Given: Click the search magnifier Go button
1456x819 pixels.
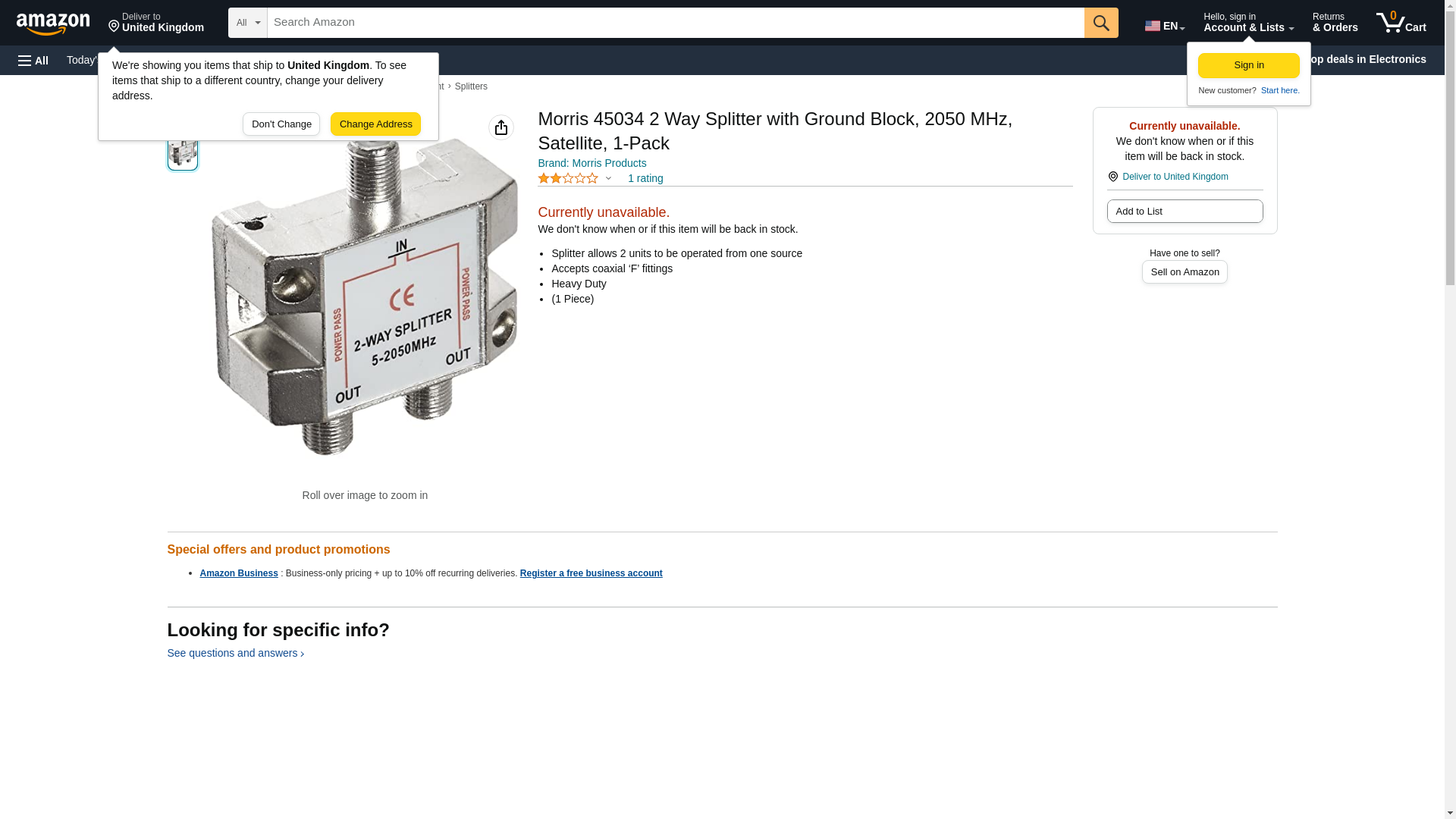Looking at the screenshot, I should pyautogui.click(x=1101, y=23).
